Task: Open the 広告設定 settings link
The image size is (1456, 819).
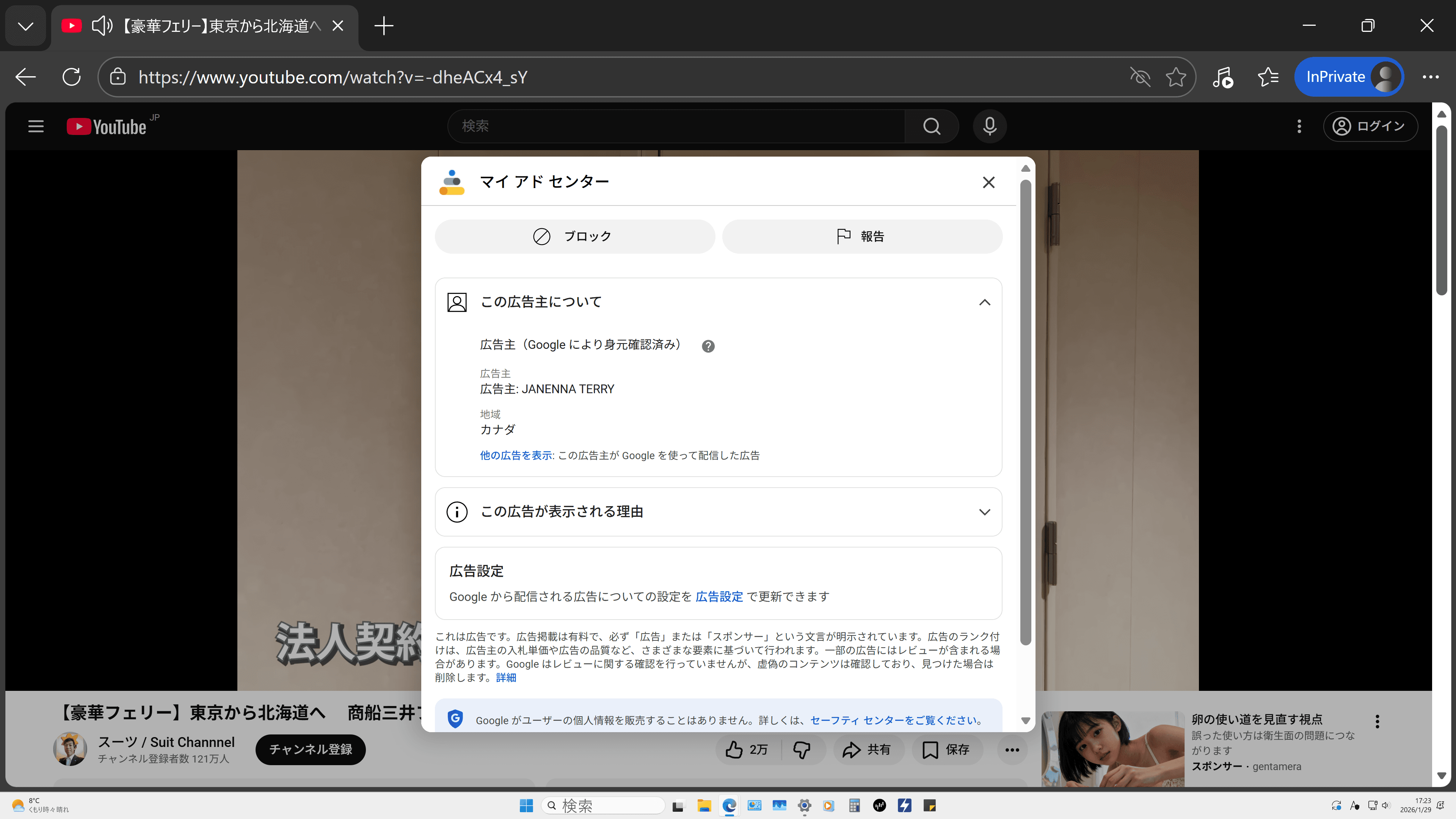Action: tap(719, 596)
